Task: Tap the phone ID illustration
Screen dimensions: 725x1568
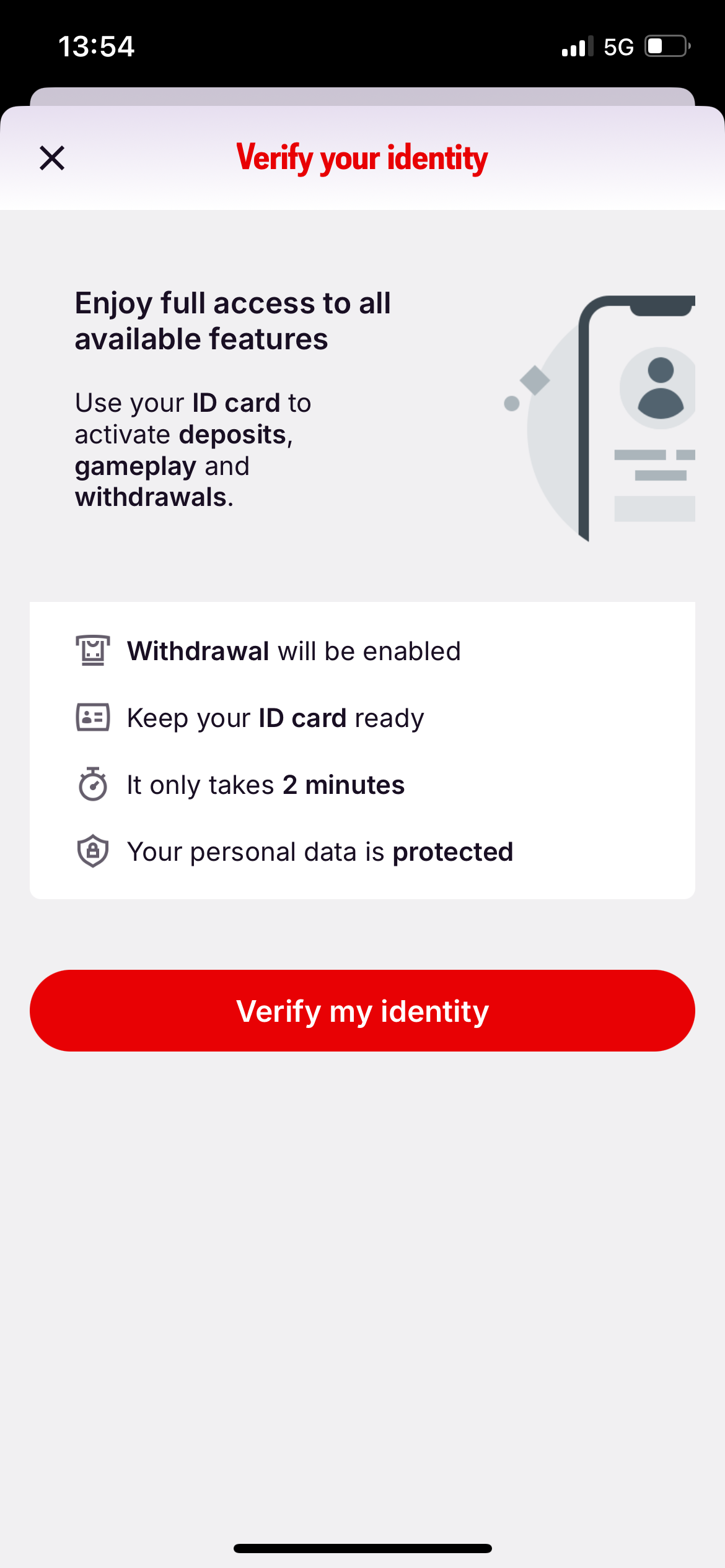Action: point(600,419)
